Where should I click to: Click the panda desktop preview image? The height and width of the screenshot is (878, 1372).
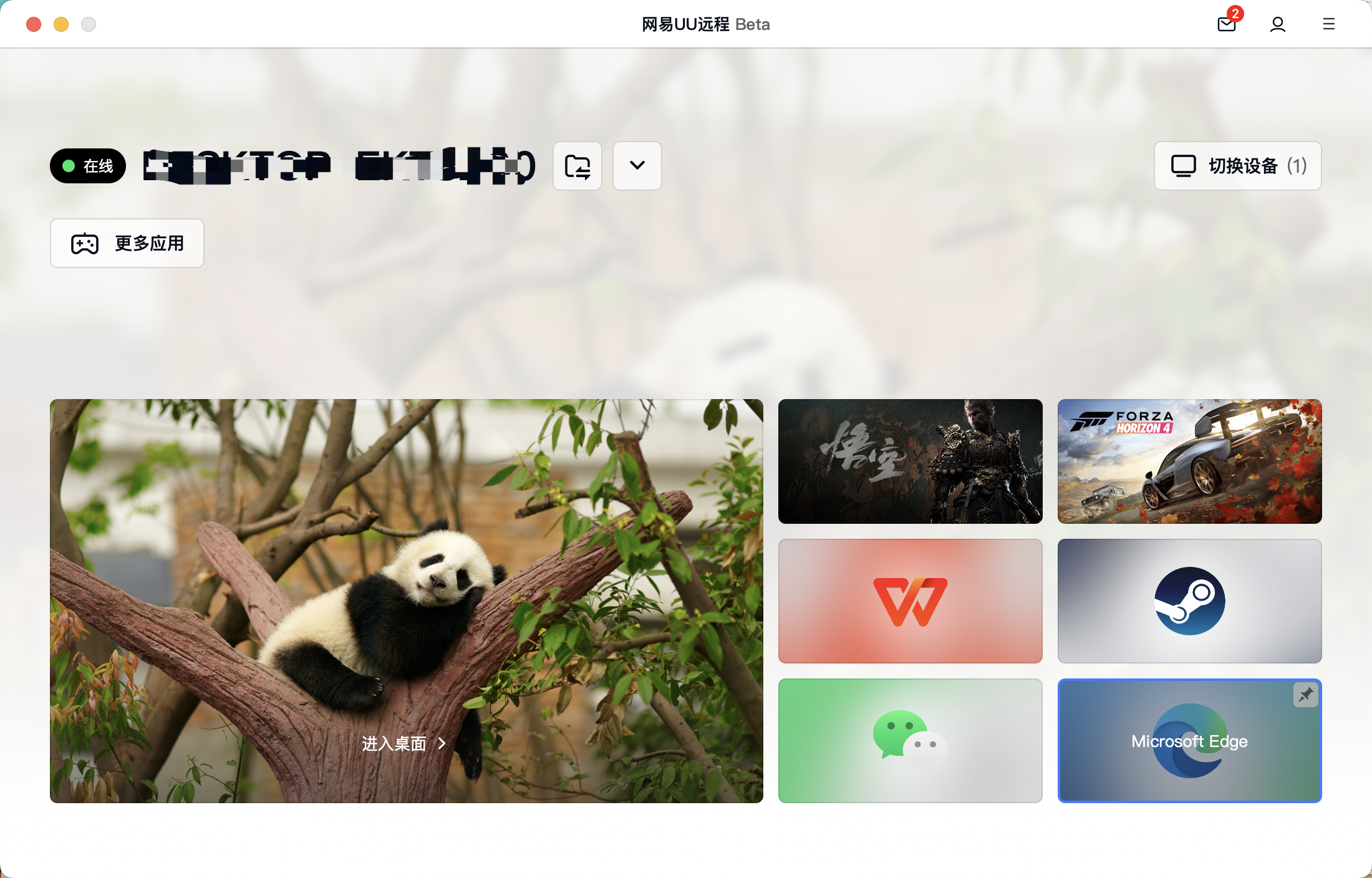[407, 601]
